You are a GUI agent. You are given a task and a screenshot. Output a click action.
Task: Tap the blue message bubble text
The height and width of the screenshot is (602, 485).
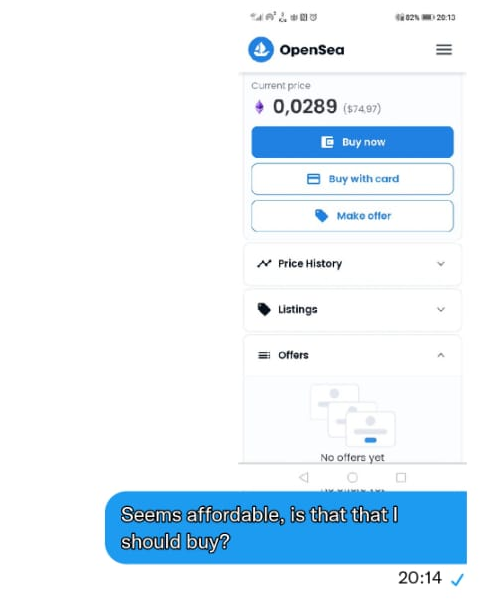coord(260,528)
